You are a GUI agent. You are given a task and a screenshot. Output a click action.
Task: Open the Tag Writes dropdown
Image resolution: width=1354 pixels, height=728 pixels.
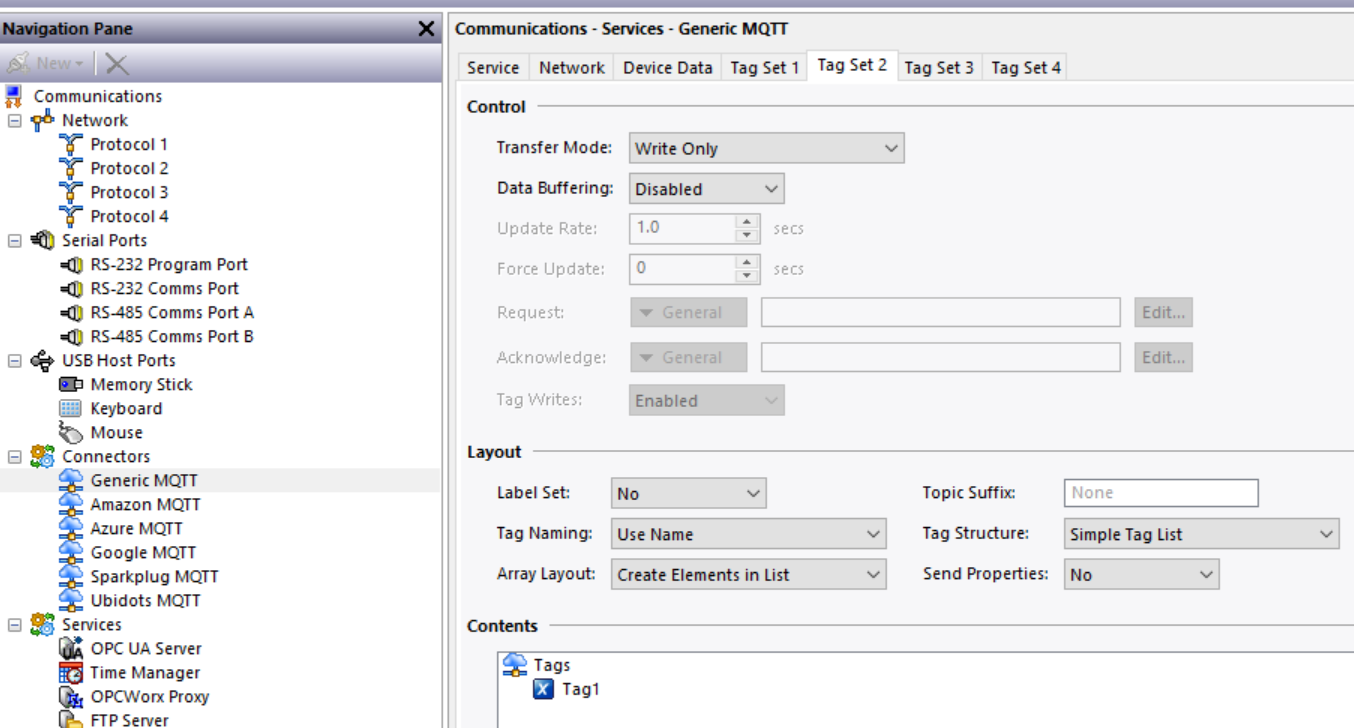click(x=707, y=400)
